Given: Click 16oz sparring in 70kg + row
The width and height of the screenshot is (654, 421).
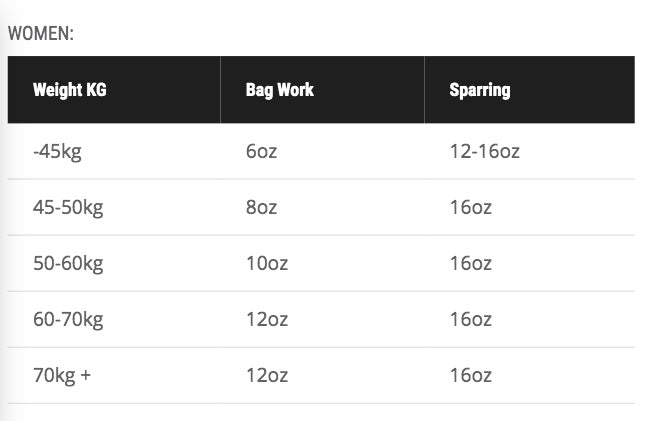Looking at the screenshot, I should [x=471, y=376].
